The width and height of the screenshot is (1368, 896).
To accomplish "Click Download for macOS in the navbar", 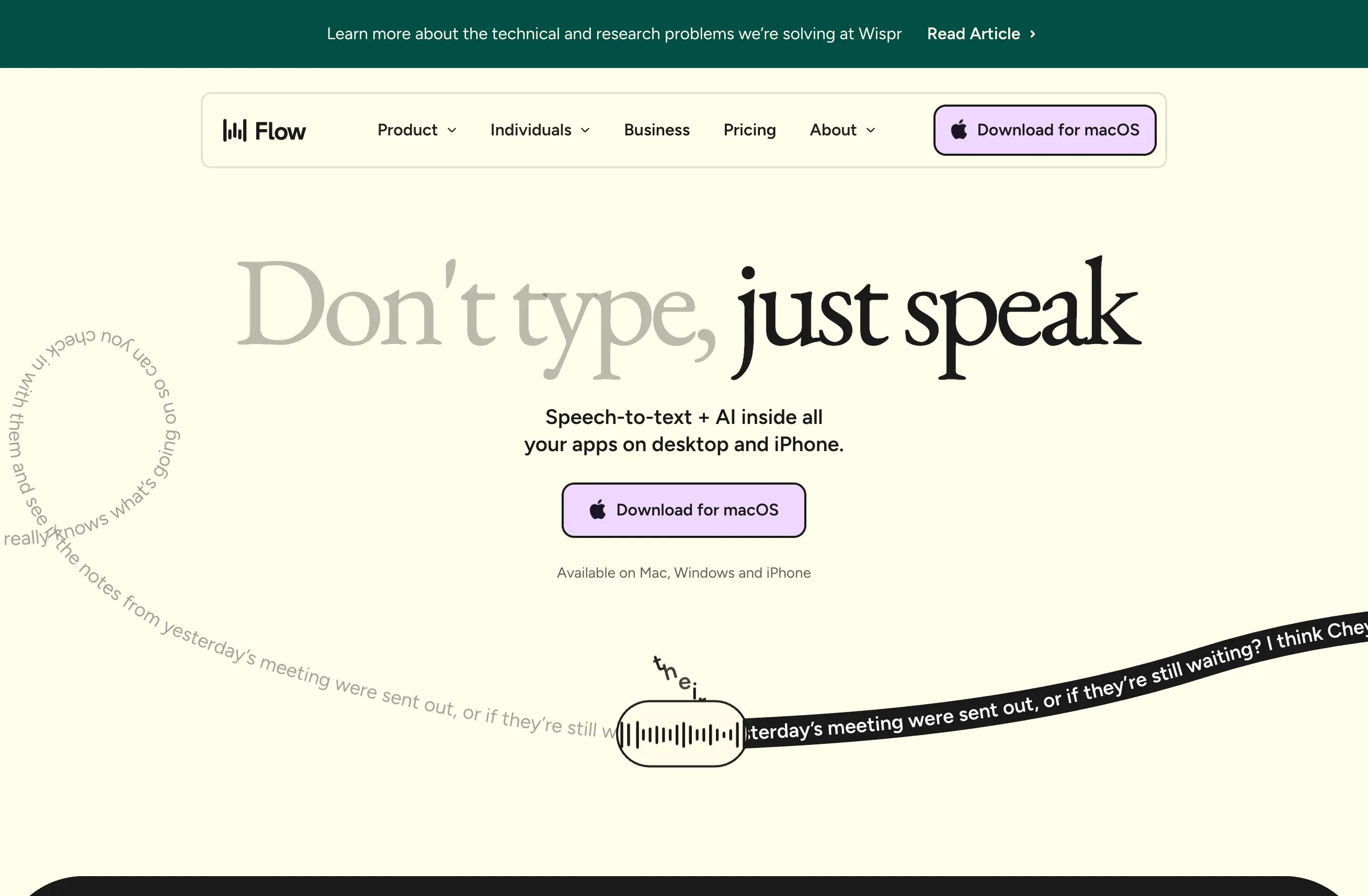I will 1044,130.
